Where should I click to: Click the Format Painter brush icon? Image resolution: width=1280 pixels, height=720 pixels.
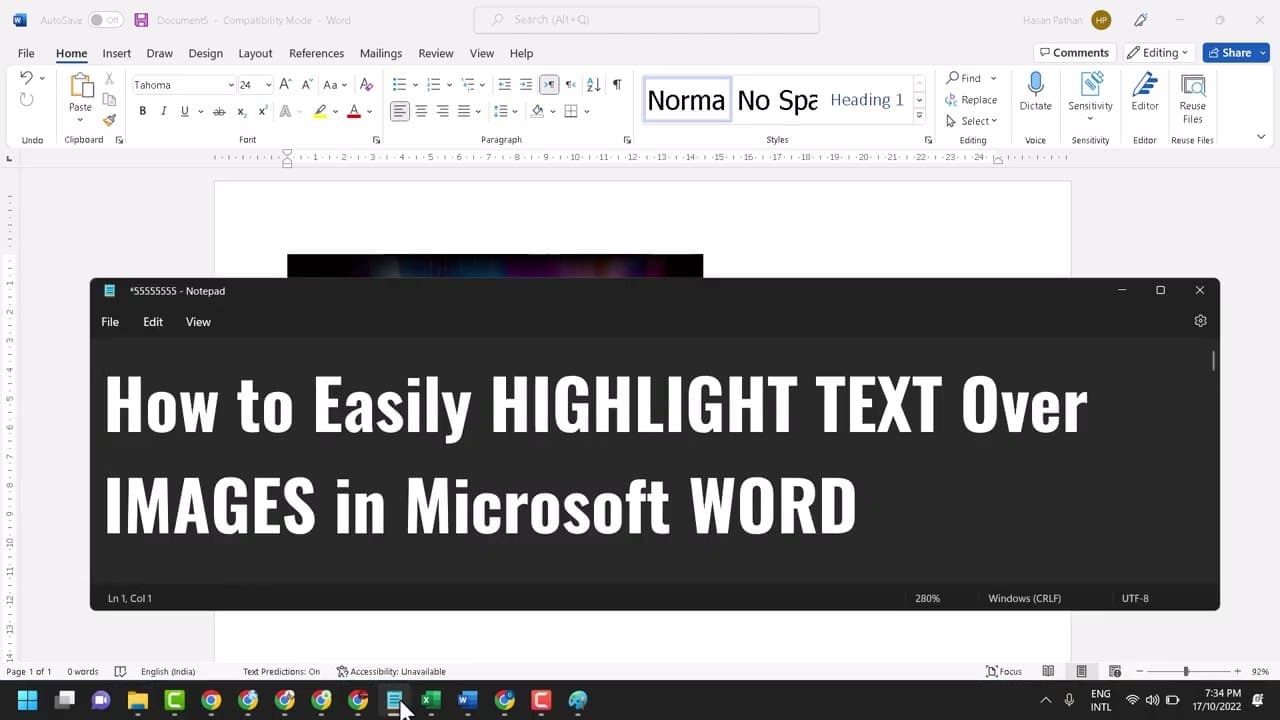pos(109,119)
